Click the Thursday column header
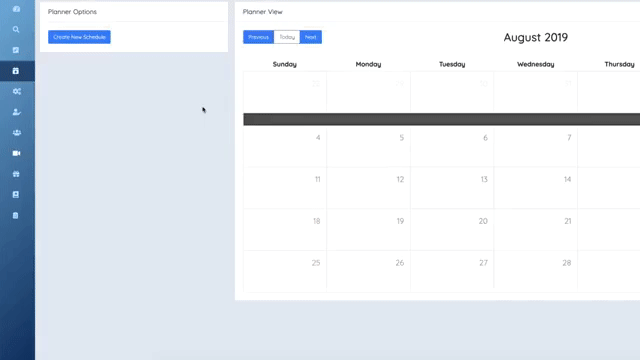Viewport: 640px width, 360px height. (619, 64)
